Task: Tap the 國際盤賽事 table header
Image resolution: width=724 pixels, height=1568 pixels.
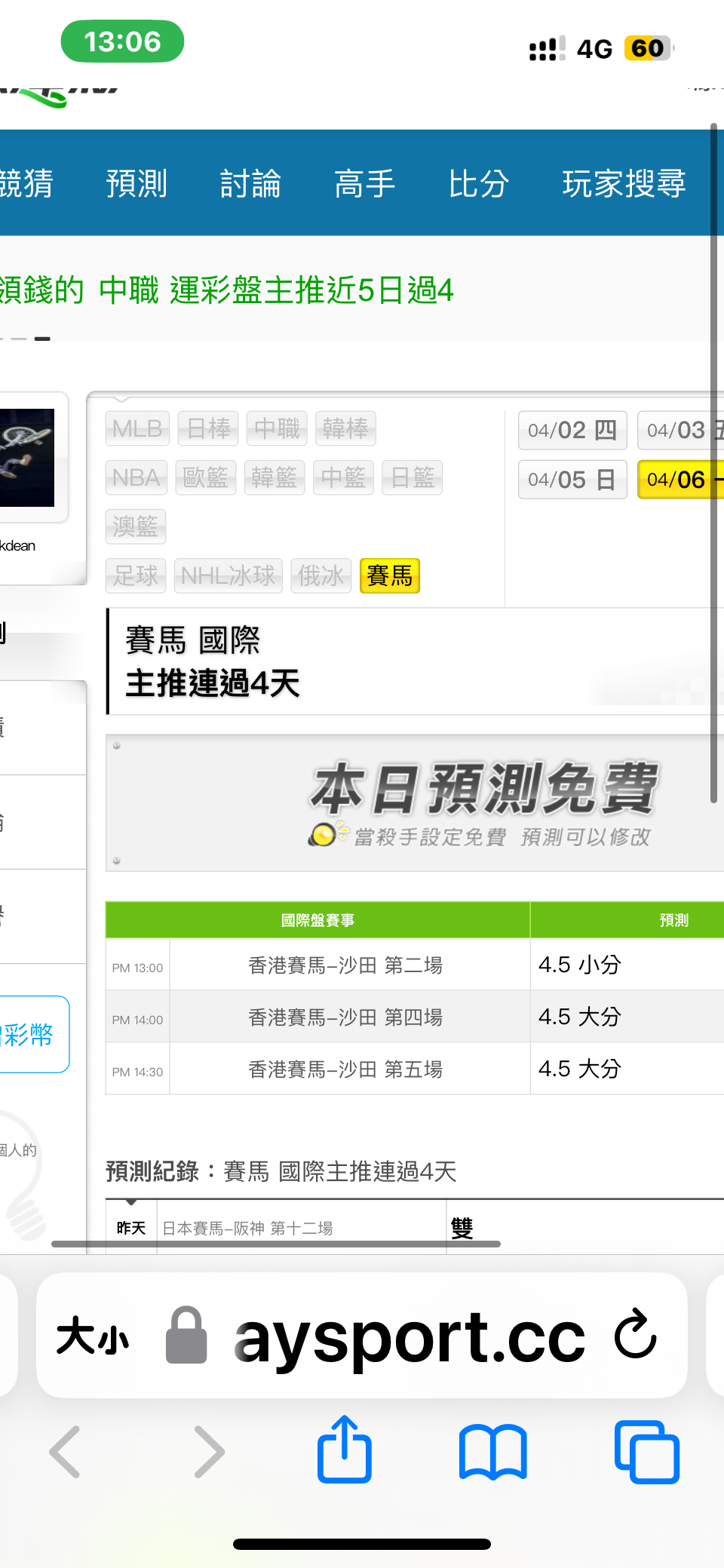Action: 318,920
